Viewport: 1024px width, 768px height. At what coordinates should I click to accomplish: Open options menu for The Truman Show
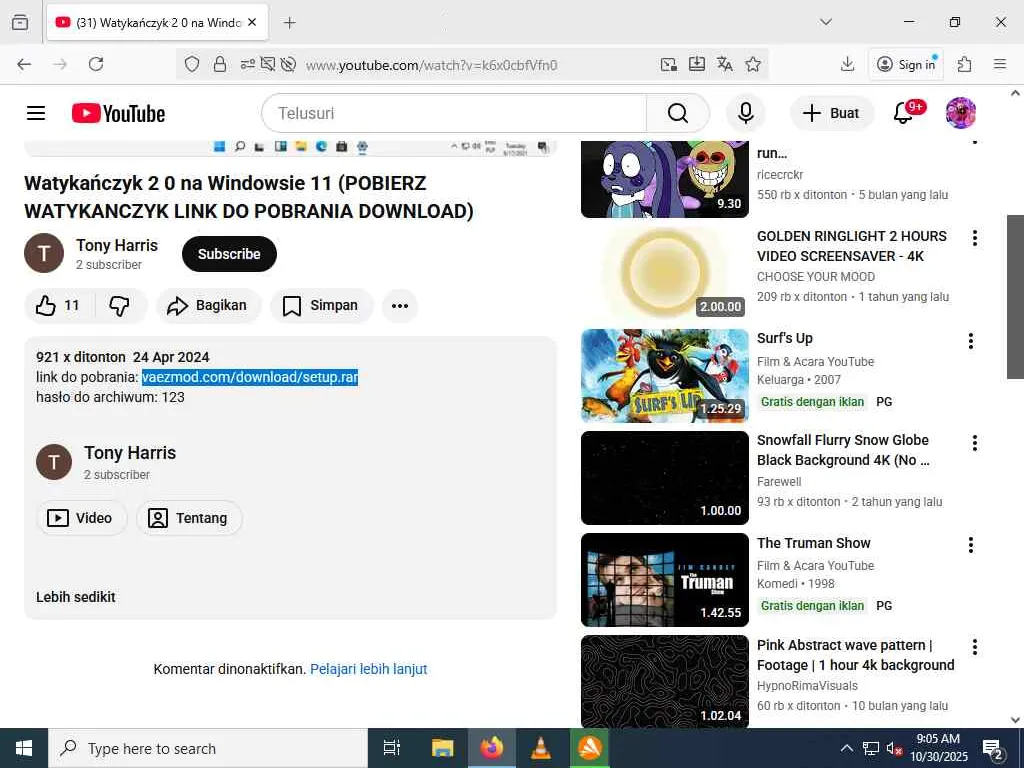tap(970, 545)
